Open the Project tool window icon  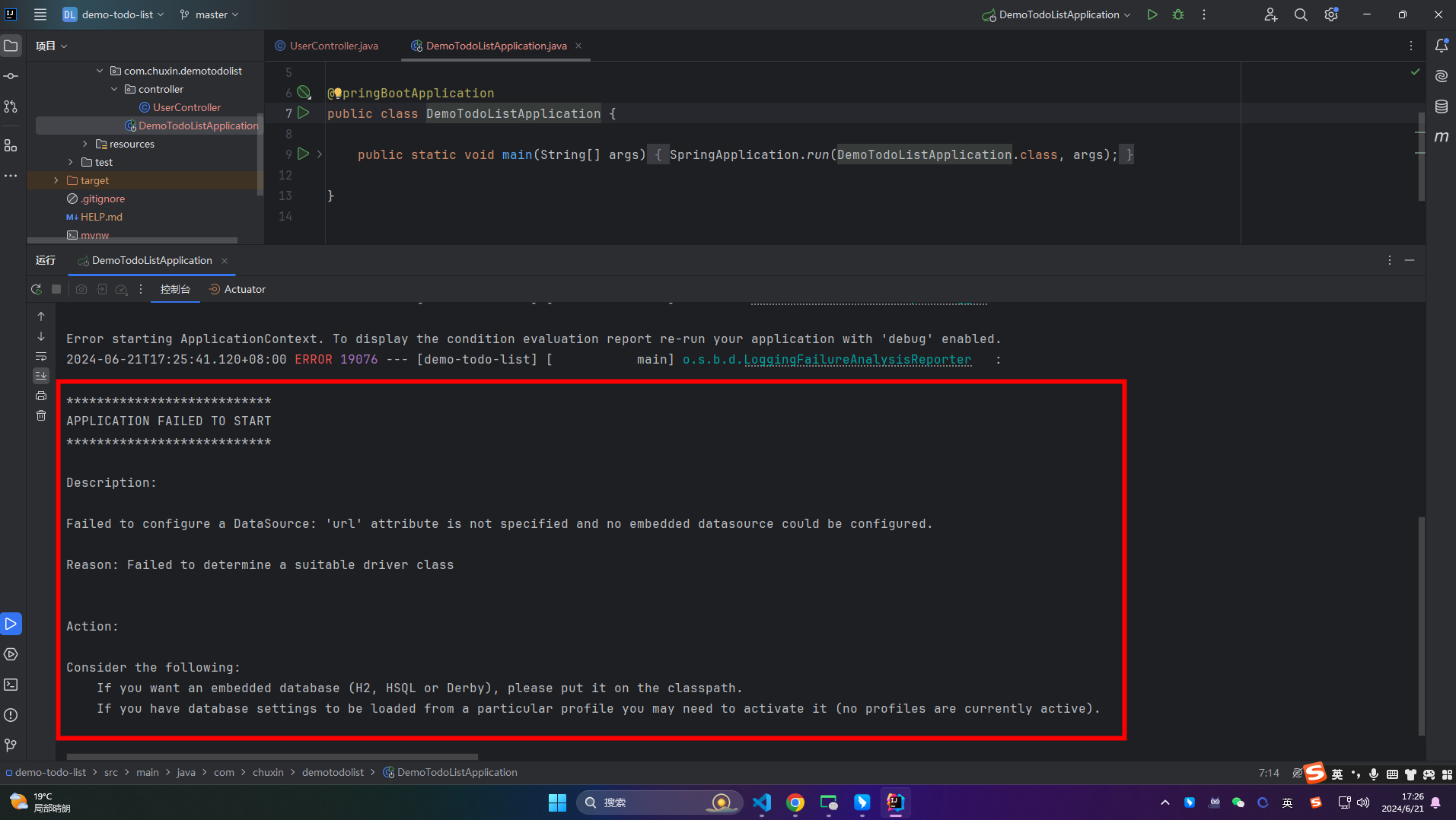11,46
